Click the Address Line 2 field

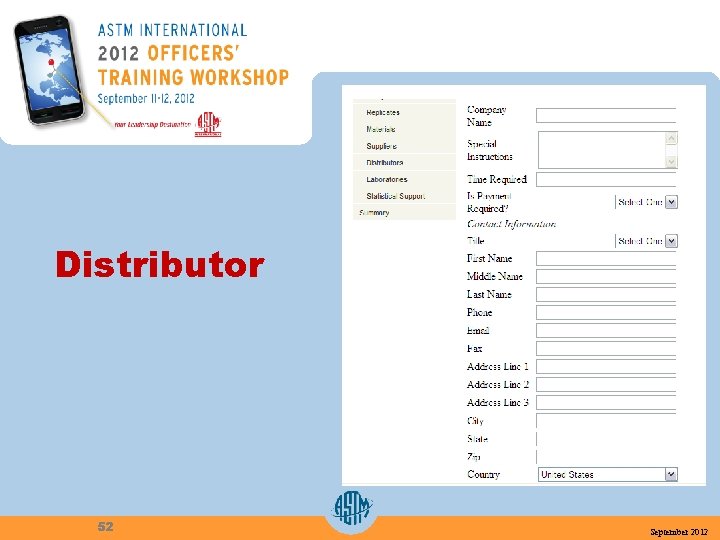pyautogui.click(x=606, y=384)
